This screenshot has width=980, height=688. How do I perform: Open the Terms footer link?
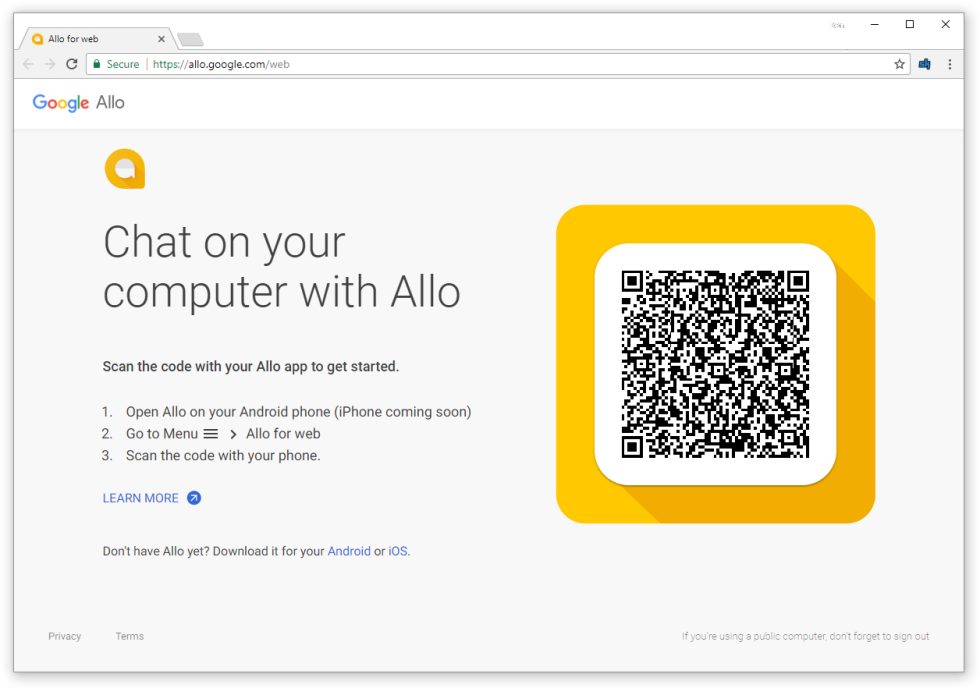[129, 636]
